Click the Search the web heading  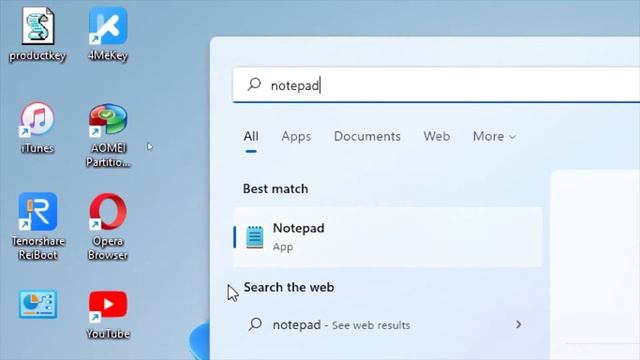click(289, 287)
